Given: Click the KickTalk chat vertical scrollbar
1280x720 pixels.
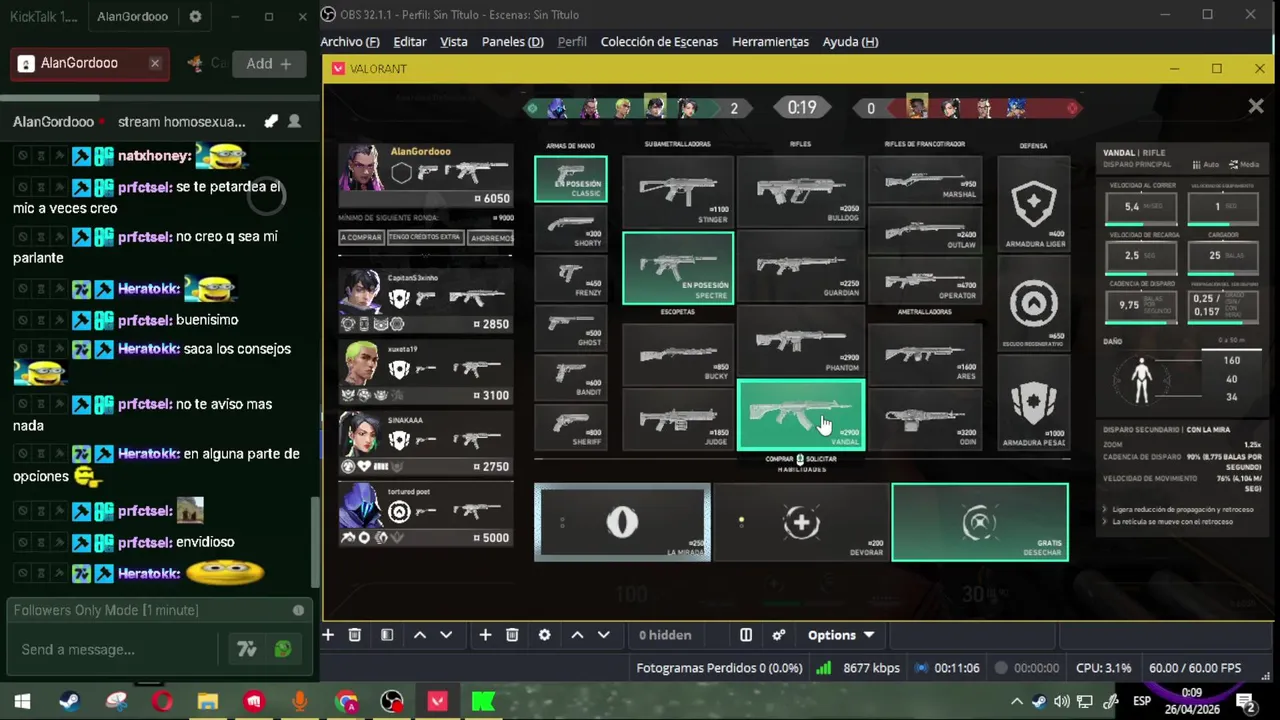Looking at the screenshot, I should [x=315, y=540].
